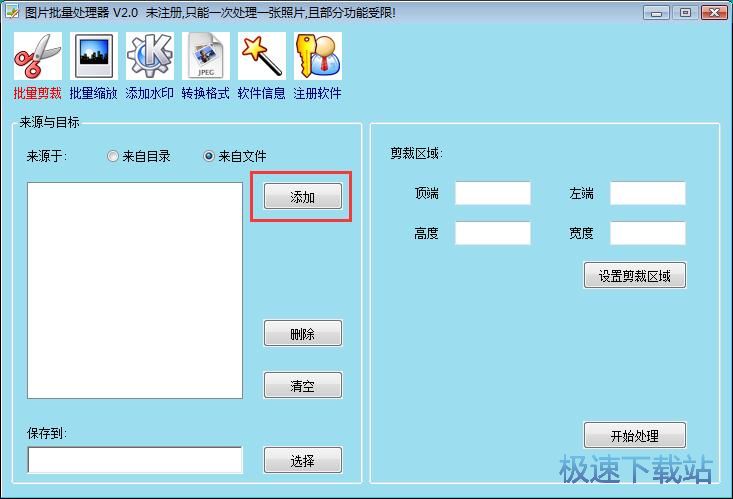The width and height of the screenshot is (733, 499).
Task: Focus the 高度 input field
Action: click(493, 233)
